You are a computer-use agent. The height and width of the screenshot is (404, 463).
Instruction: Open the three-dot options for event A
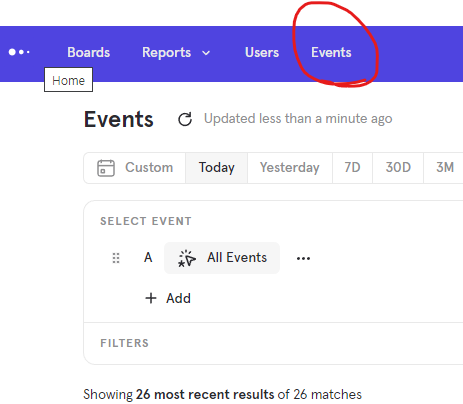[x=303, y=258]
